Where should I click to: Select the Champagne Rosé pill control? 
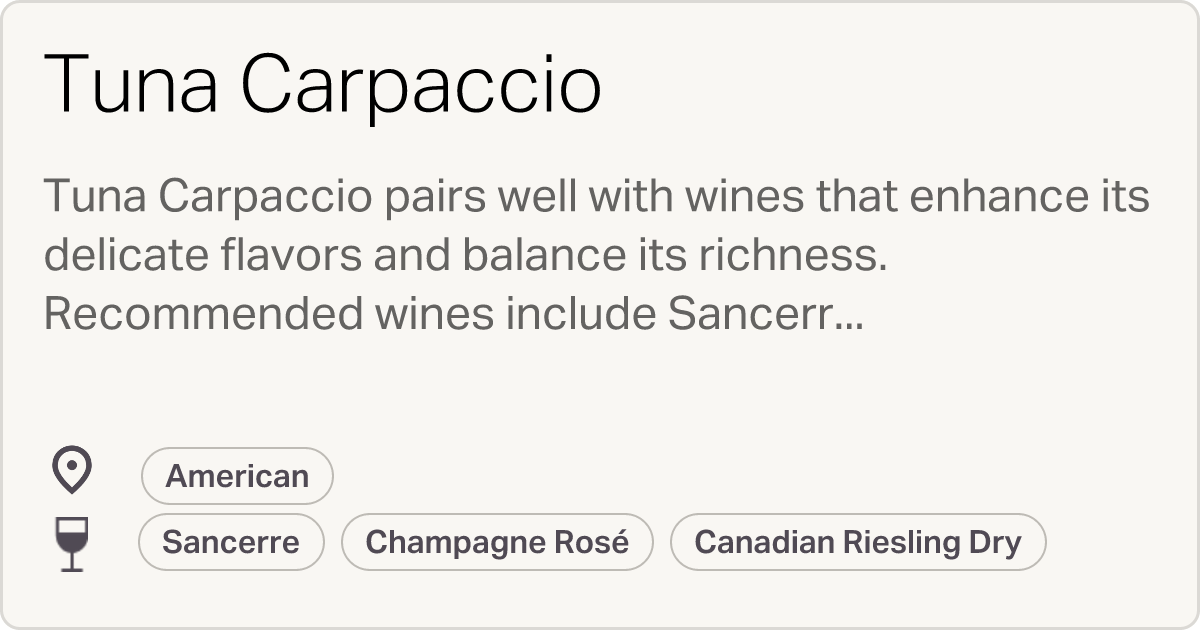(x=497, y=541)
